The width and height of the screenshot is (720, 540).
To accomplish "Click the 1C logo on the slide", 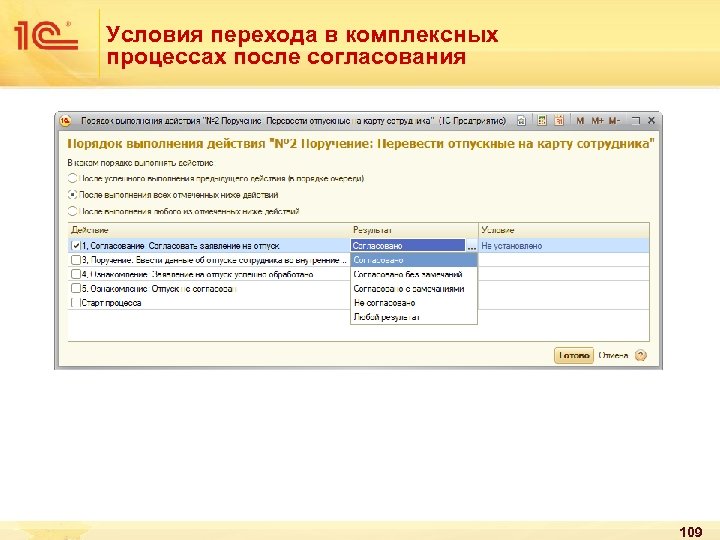I will tap(46, 35).
